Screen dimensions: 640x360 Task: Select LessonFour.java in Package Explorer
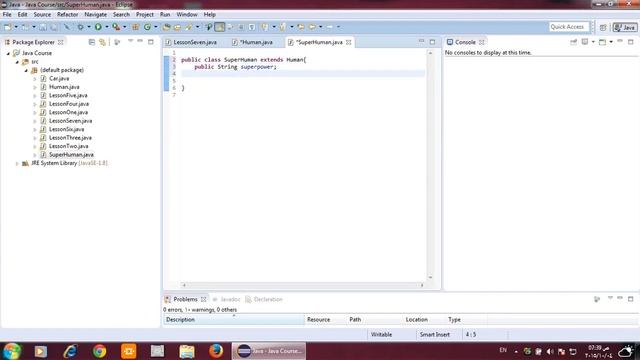click(x=69, y=104)
